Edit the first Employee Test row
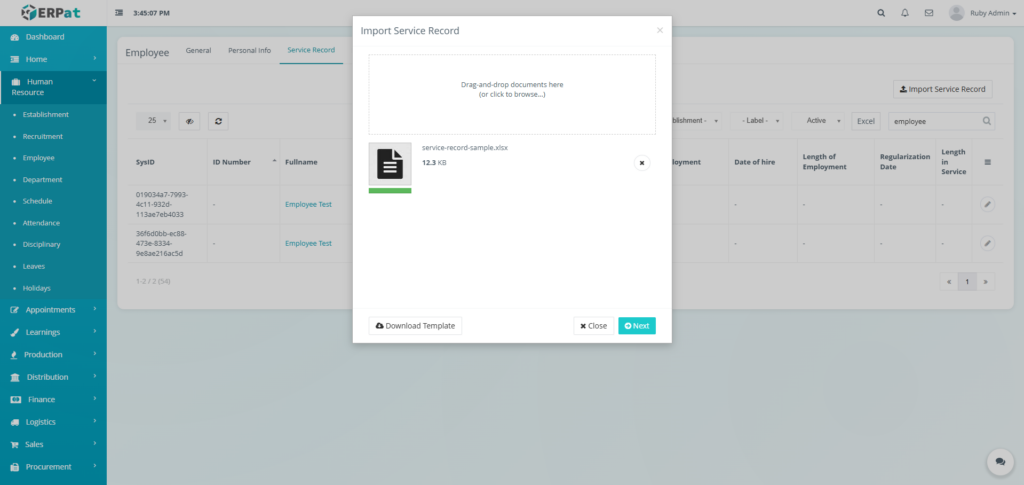1024x485 pixels. click(987, 204)
